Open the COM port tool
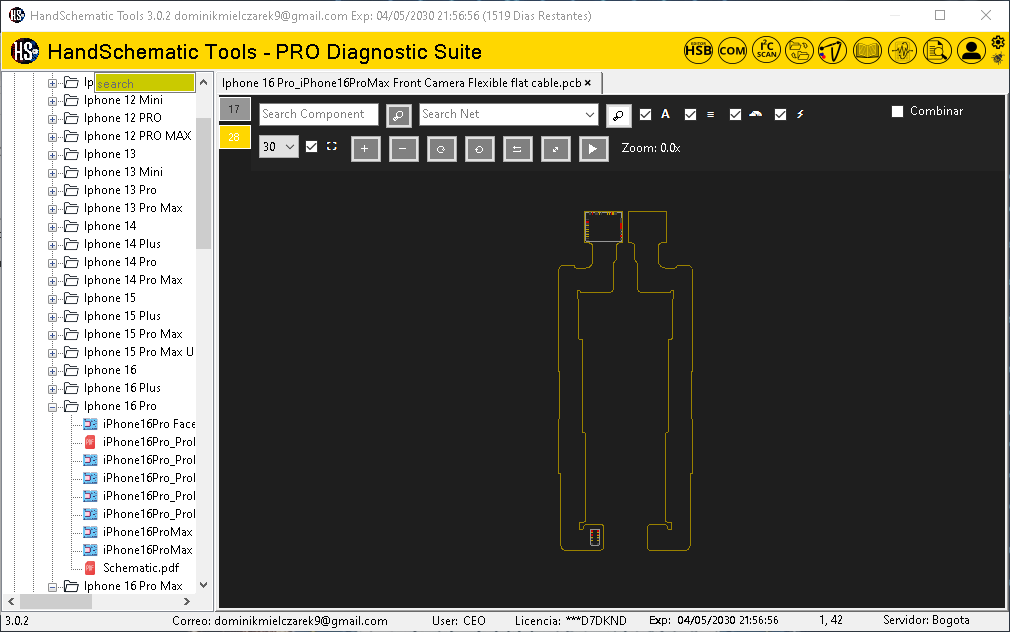 [732, 50]
